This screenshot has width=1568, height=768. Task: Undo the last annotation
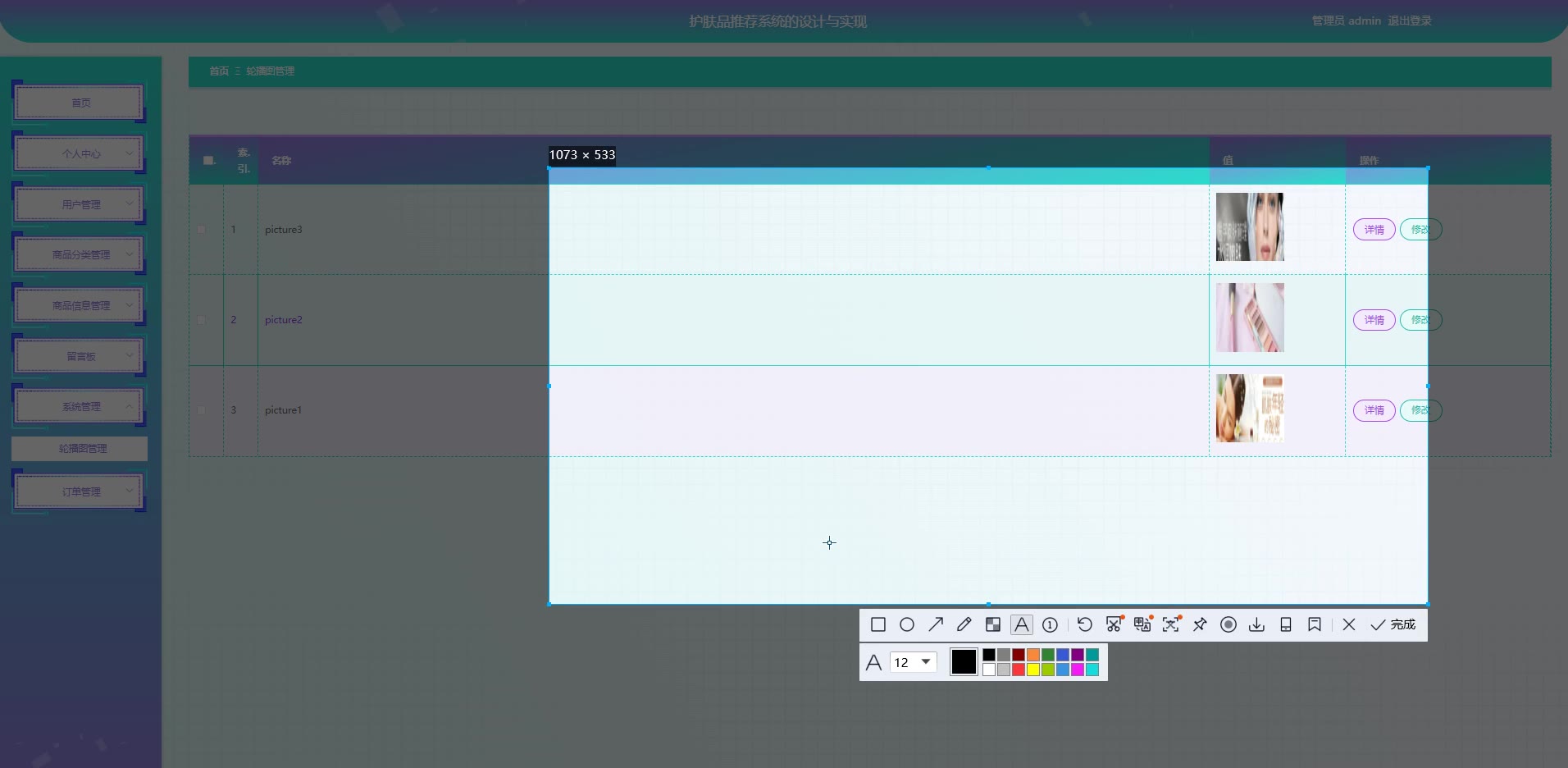click(x=1084, y=624)
